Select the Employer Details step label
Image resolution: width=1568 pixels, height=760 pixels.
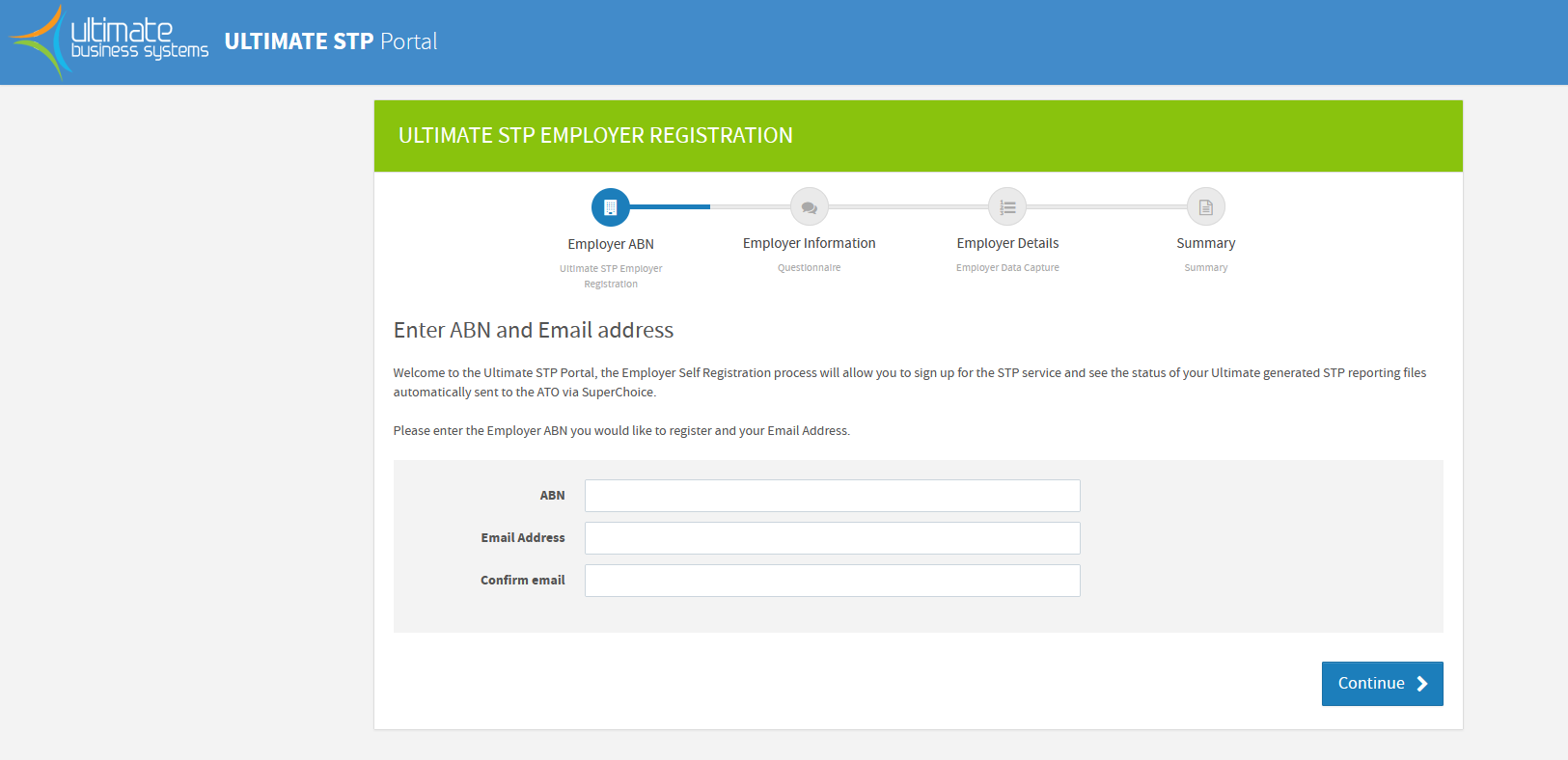(1007, 243)
